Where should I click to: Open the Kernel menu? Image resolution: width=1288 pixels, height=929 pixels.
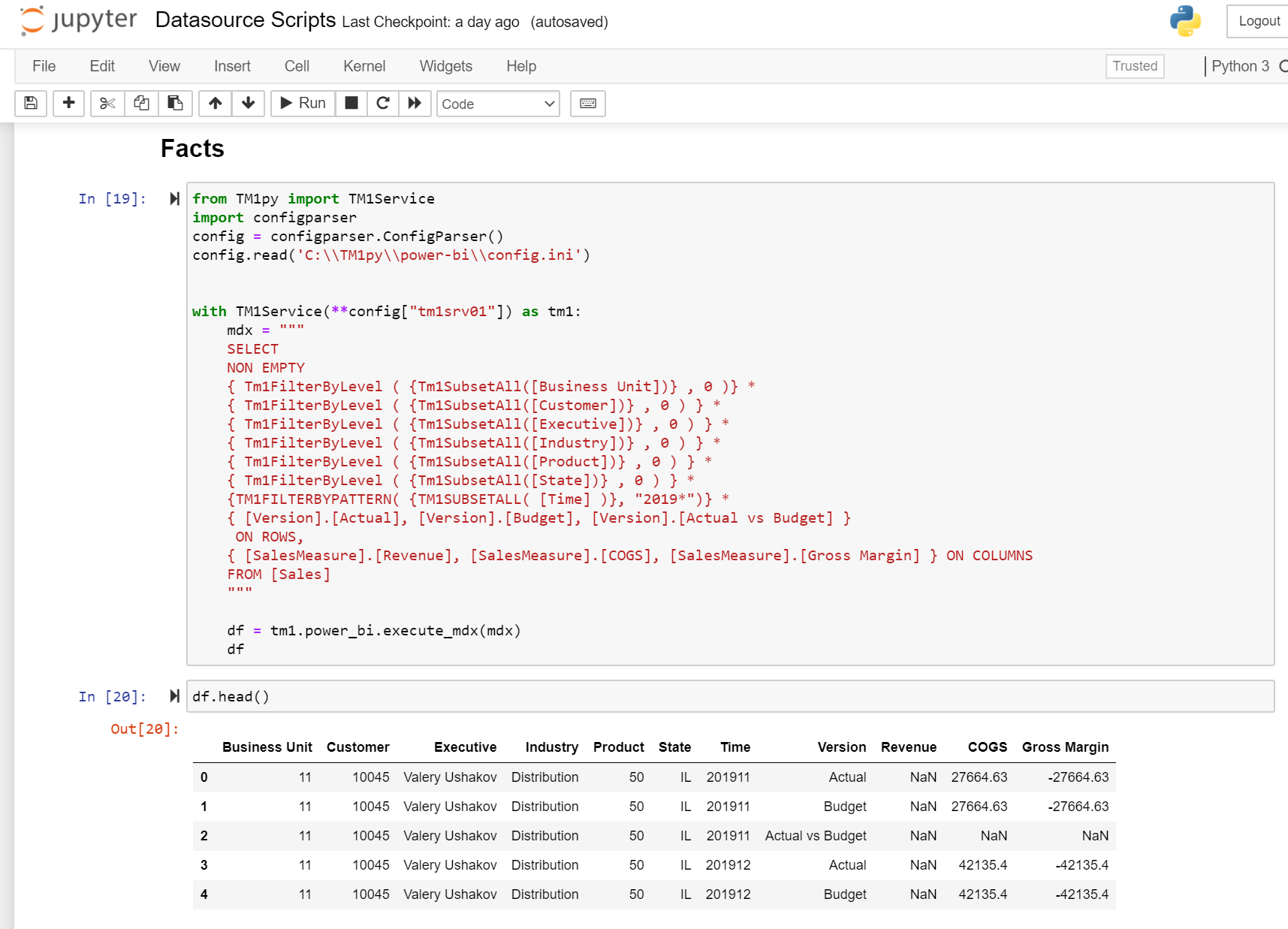[x=364, y=66]
